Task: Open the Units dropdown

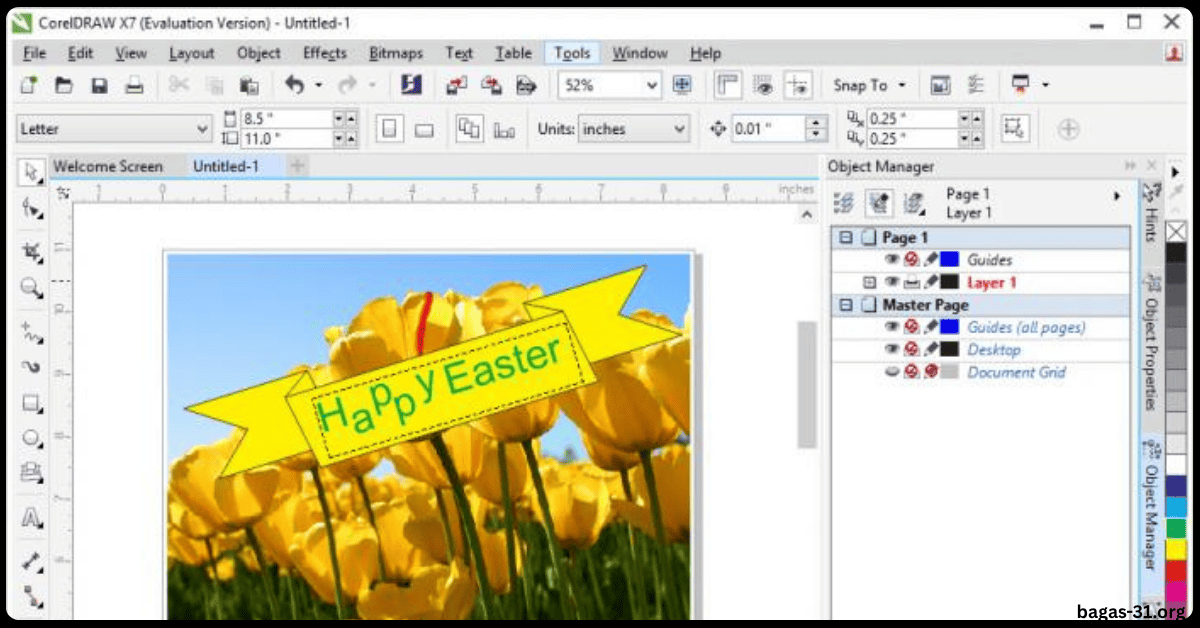Action: (678, 128)
